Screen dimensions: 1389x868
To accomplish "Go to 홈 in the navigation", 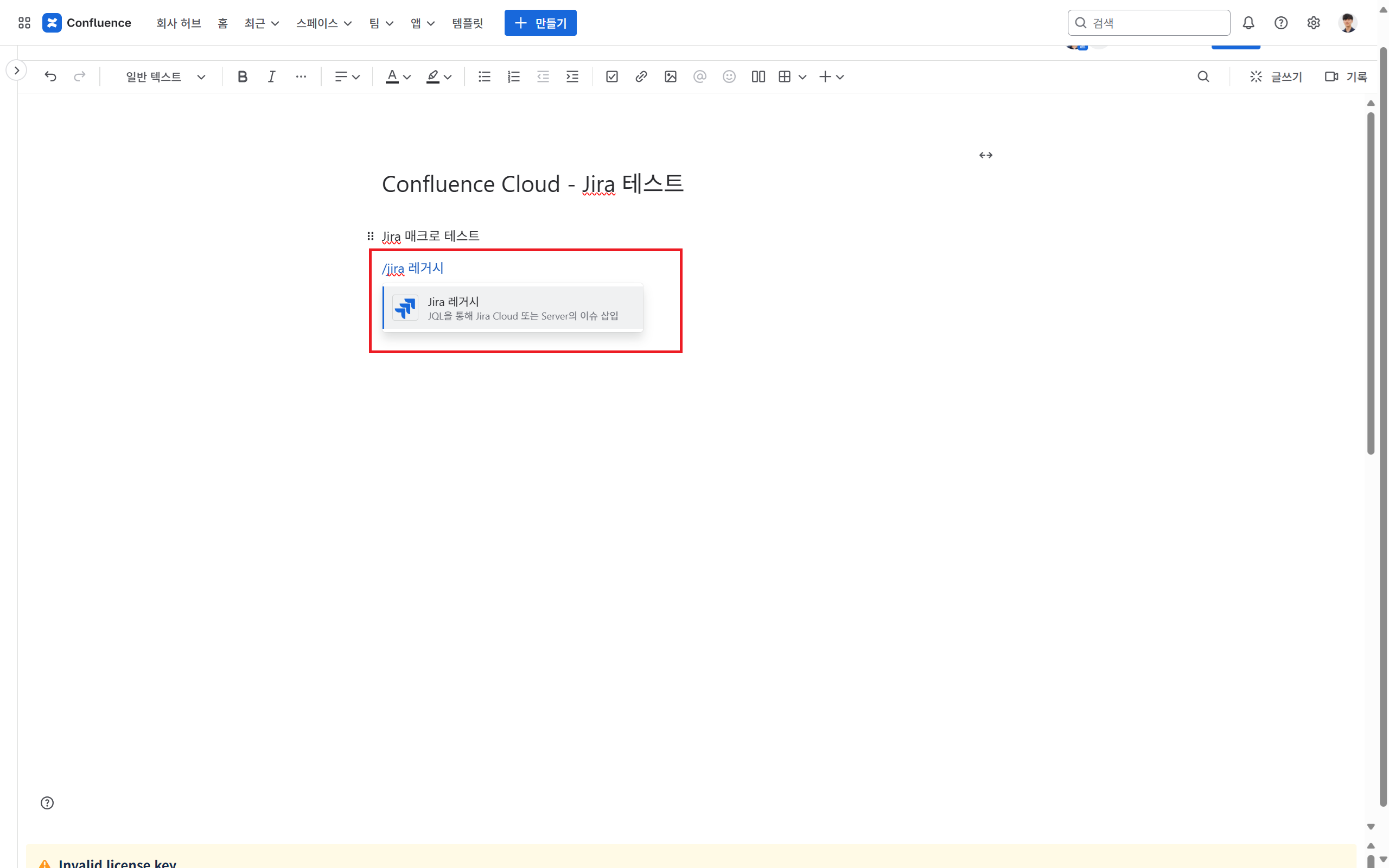I will click(222, 23).
